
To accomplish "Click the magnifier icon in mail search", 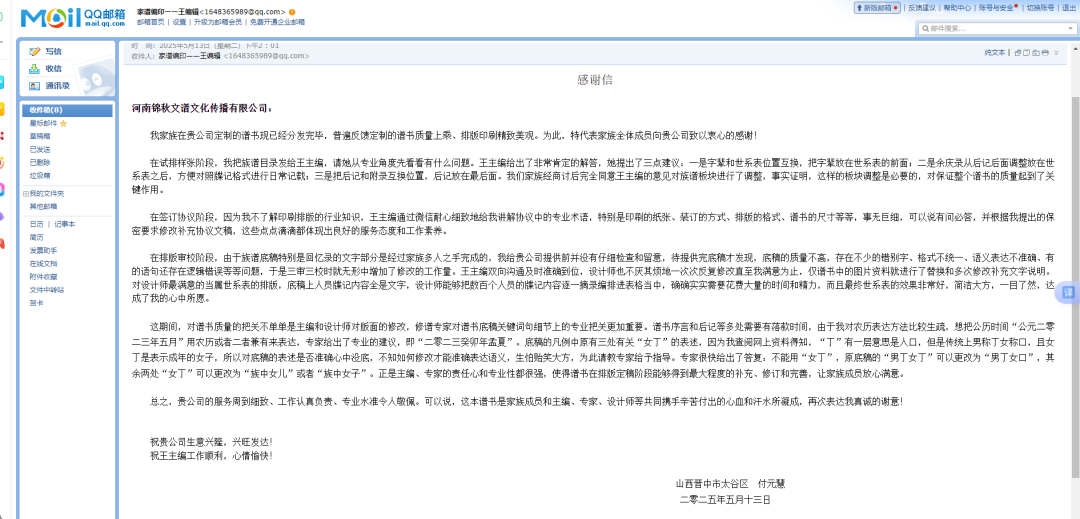I will click(x=924, y=28).
